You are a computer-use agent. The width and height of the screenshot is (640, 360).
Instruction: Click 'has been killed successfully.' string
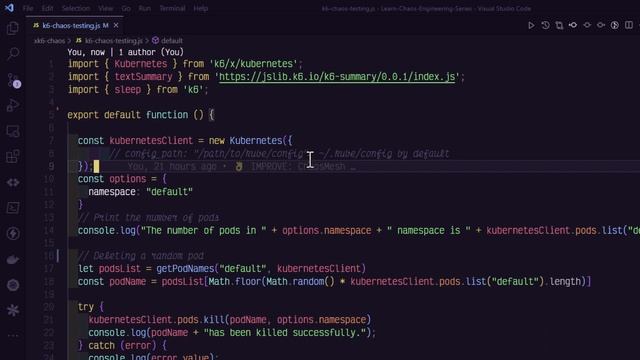pyautogui.click(x=284, y=333)
